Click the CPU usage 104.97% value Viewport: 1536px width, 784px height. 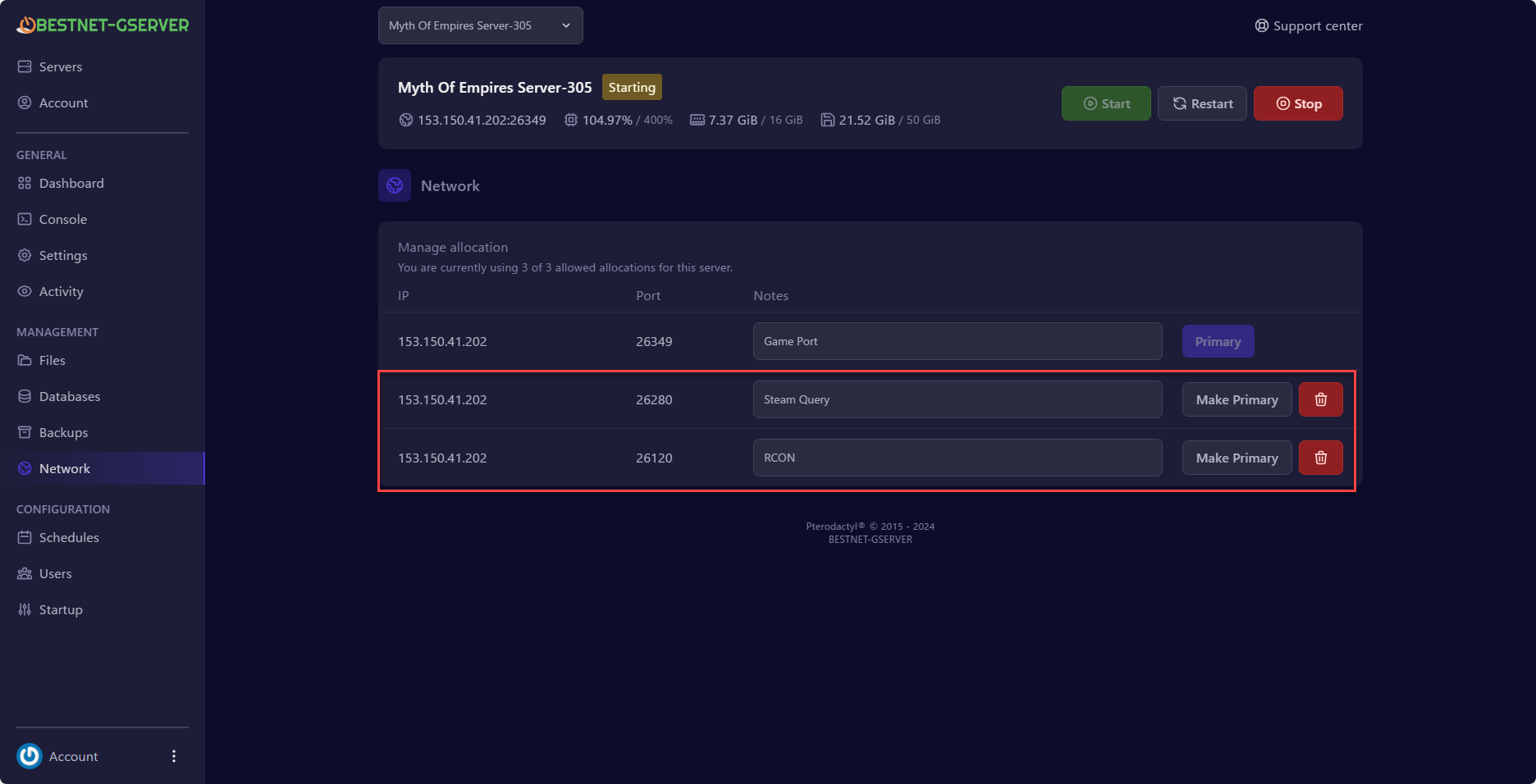(x=607, y=120)
